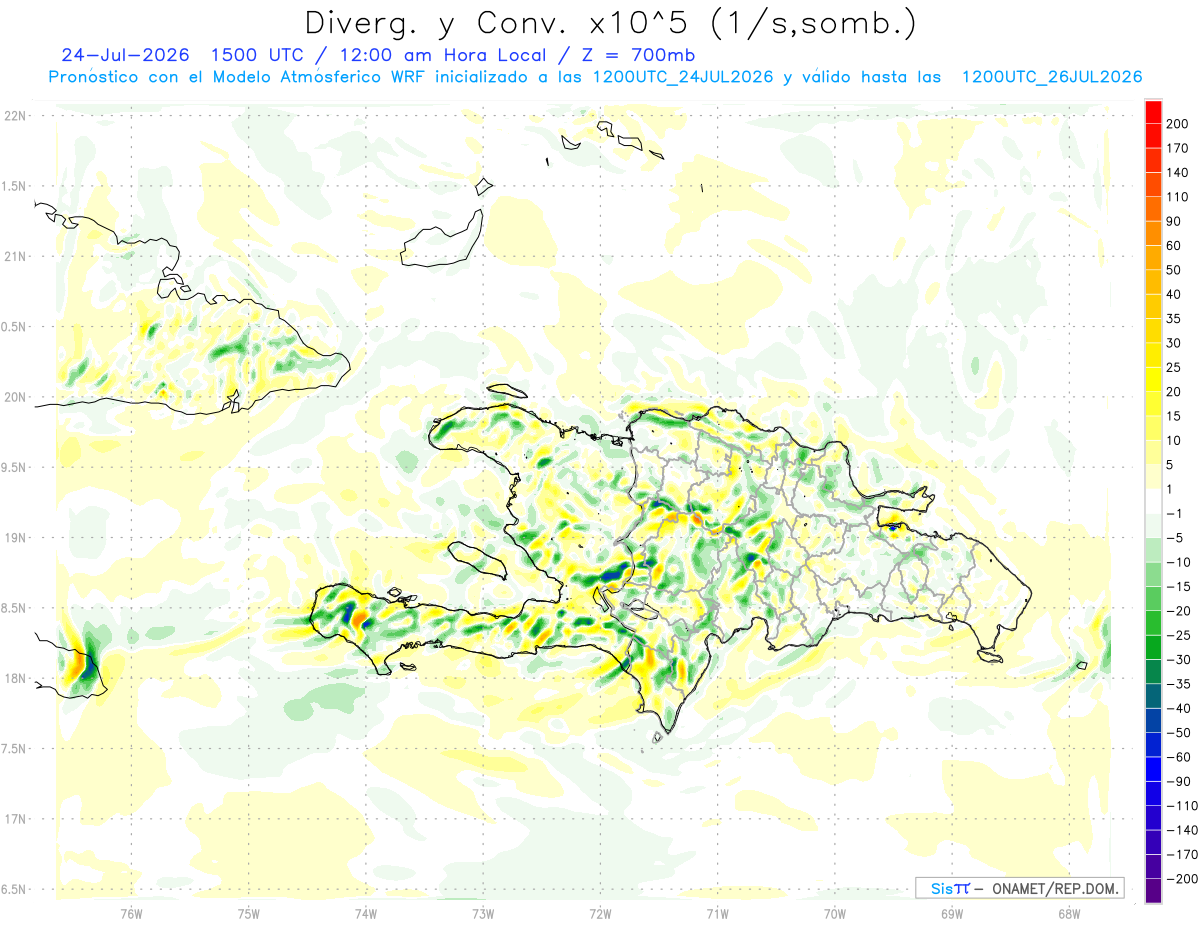1200x927 pixels.
Task: Click the longitude label "70W"
Action: click(835, 914)
